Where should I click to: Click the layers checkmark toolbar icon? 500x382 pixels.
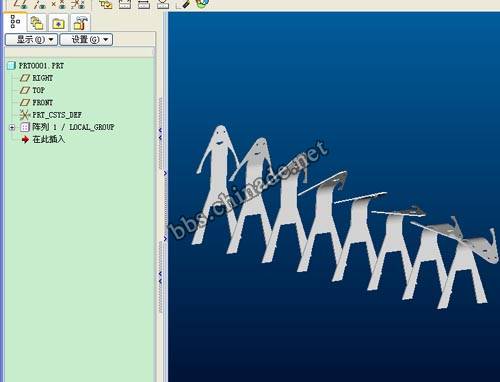coord(106,4)
